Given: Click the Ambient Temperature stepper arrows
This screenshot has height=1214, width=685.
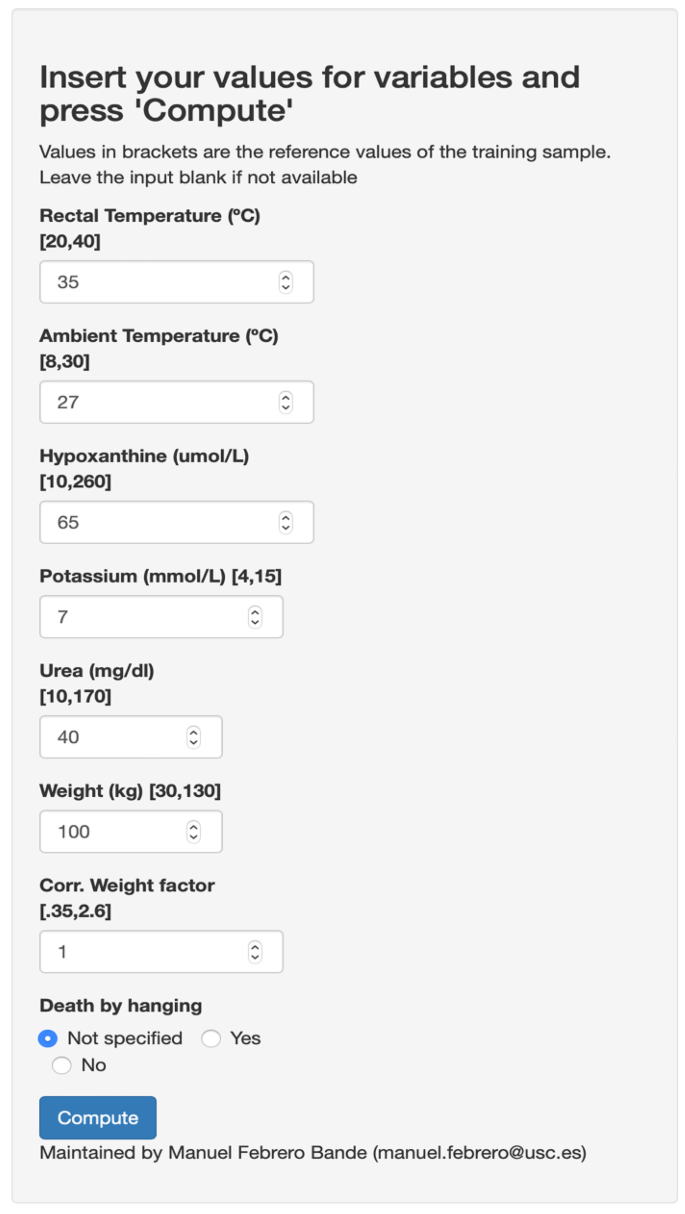Looking at the screenshot, I should [x=286, y=402].
